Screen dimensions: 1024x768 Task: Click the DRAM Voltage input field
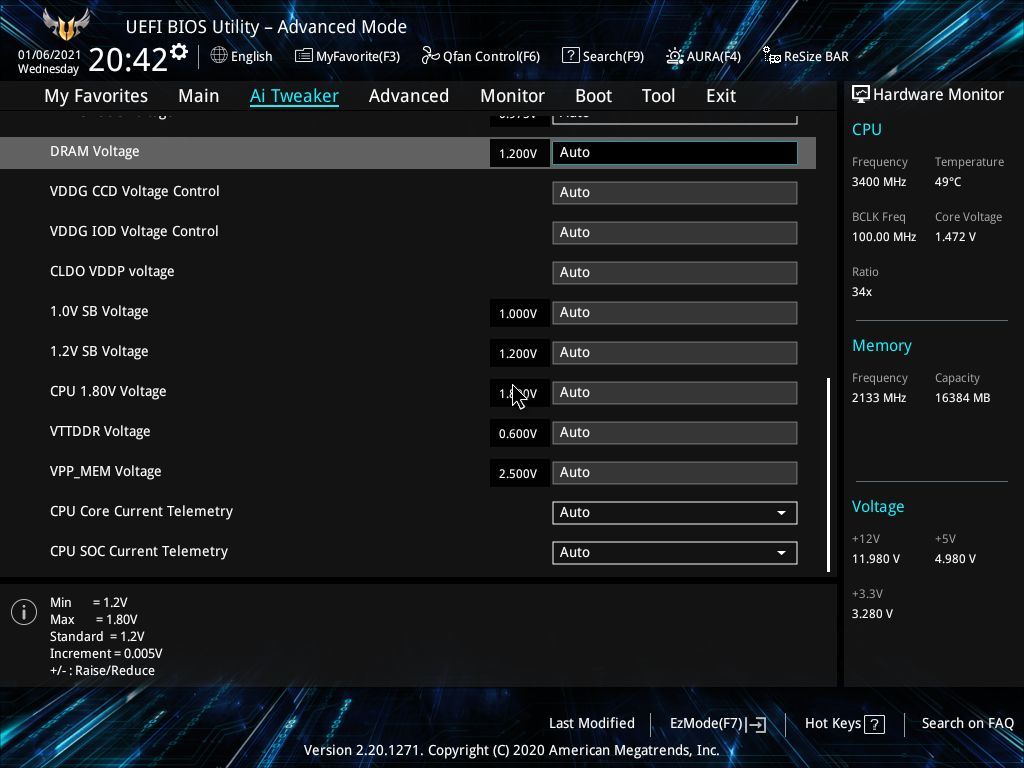pyautogui.click(x=675, y=153)
